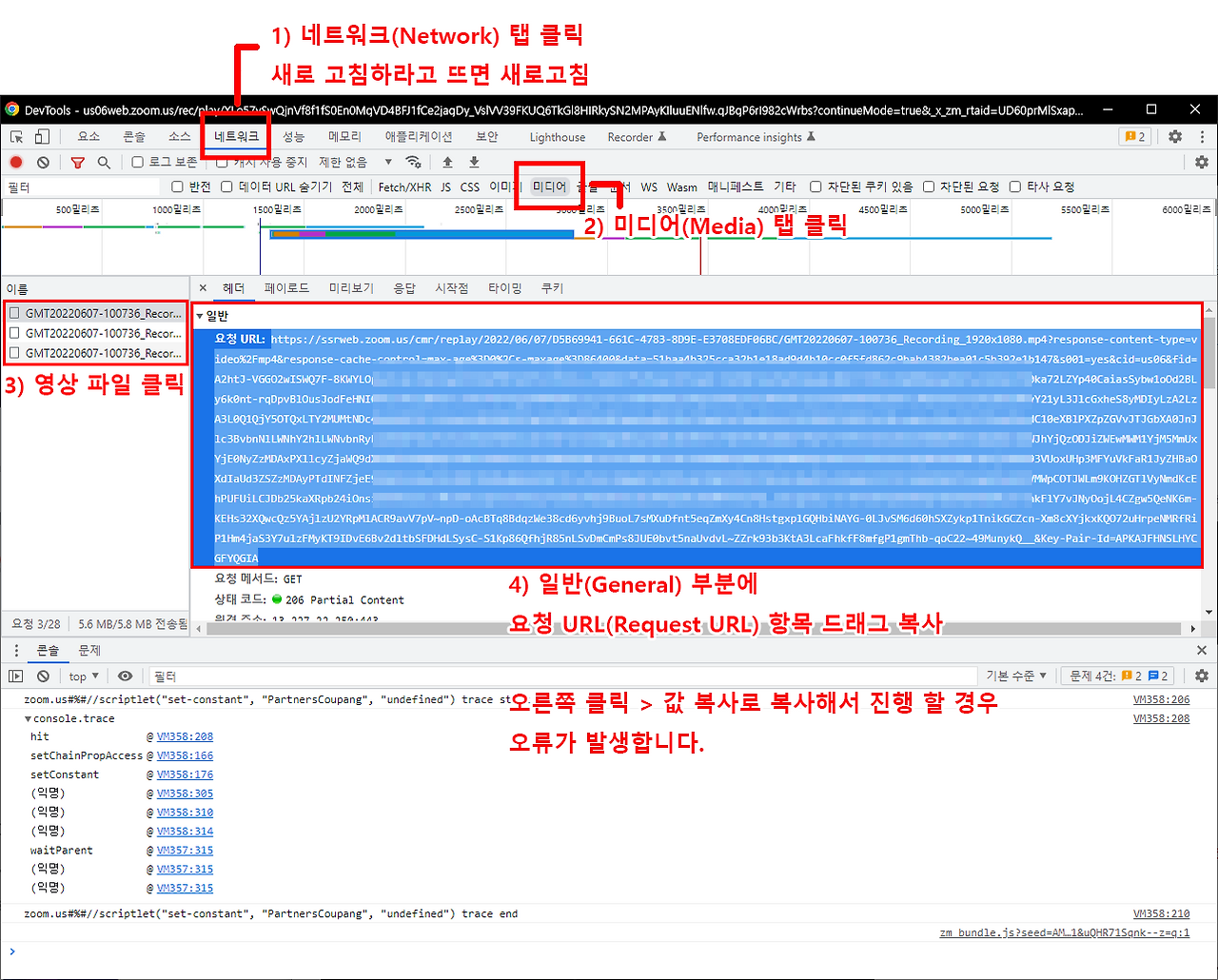
Task: Close the console drawer
Action: [x=1202, y=650]
